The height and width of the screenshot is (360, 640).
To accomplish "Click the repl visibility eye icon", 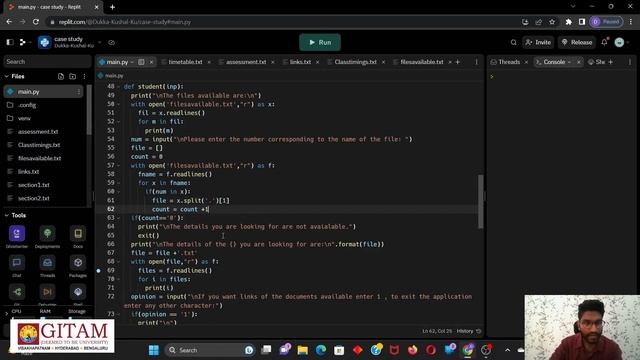I will 111,42.
